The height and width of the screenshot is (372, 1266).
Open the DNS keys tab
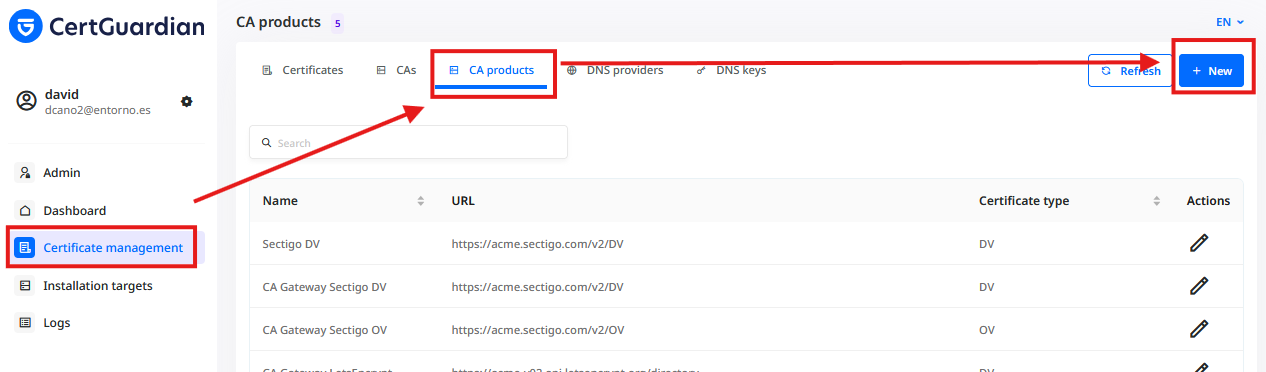[731, 71]
